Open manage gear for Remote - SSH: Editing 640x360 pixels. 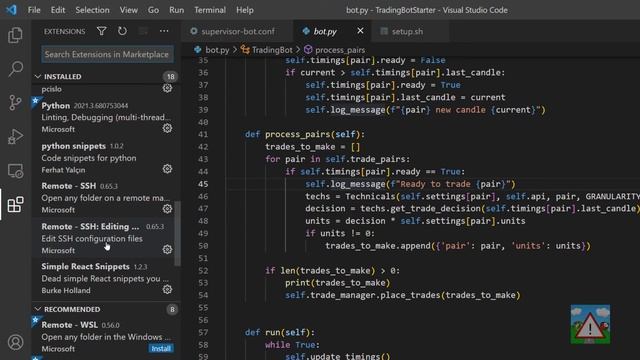pyautogui.click(x=167, y=249)
